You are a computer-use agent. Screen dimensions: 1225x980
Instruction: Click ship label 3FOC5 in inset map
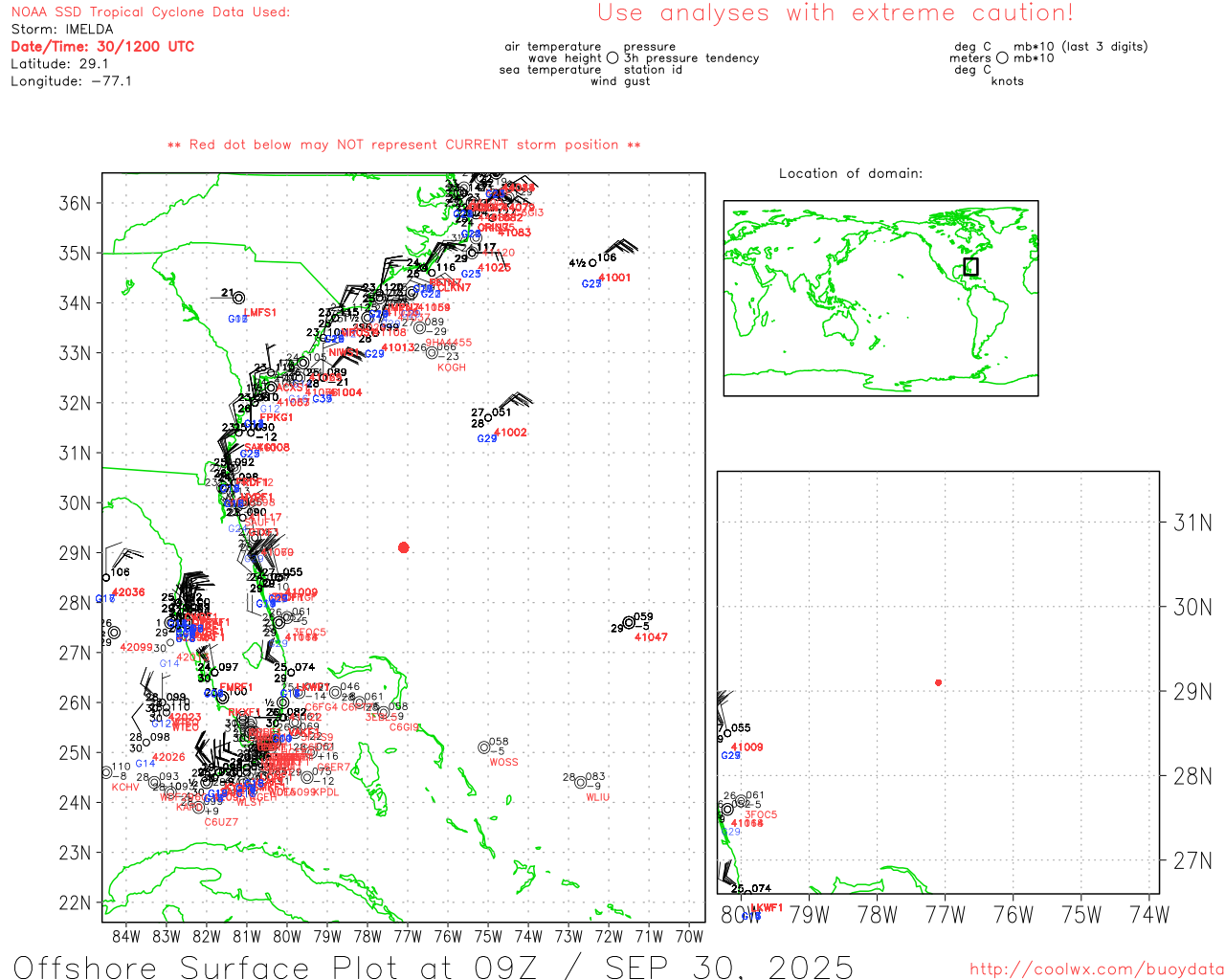[x=761, y=815]
